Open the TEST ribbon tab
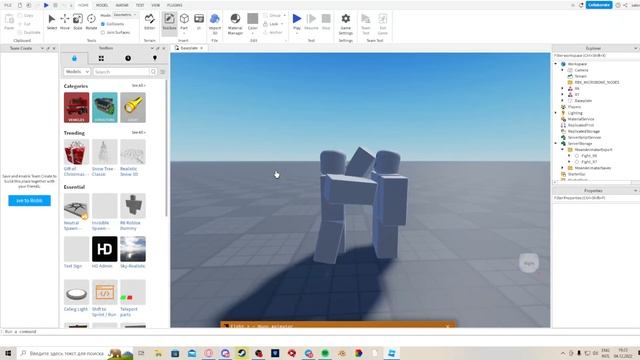The image size is (640, 360). (x=140, y=5)
